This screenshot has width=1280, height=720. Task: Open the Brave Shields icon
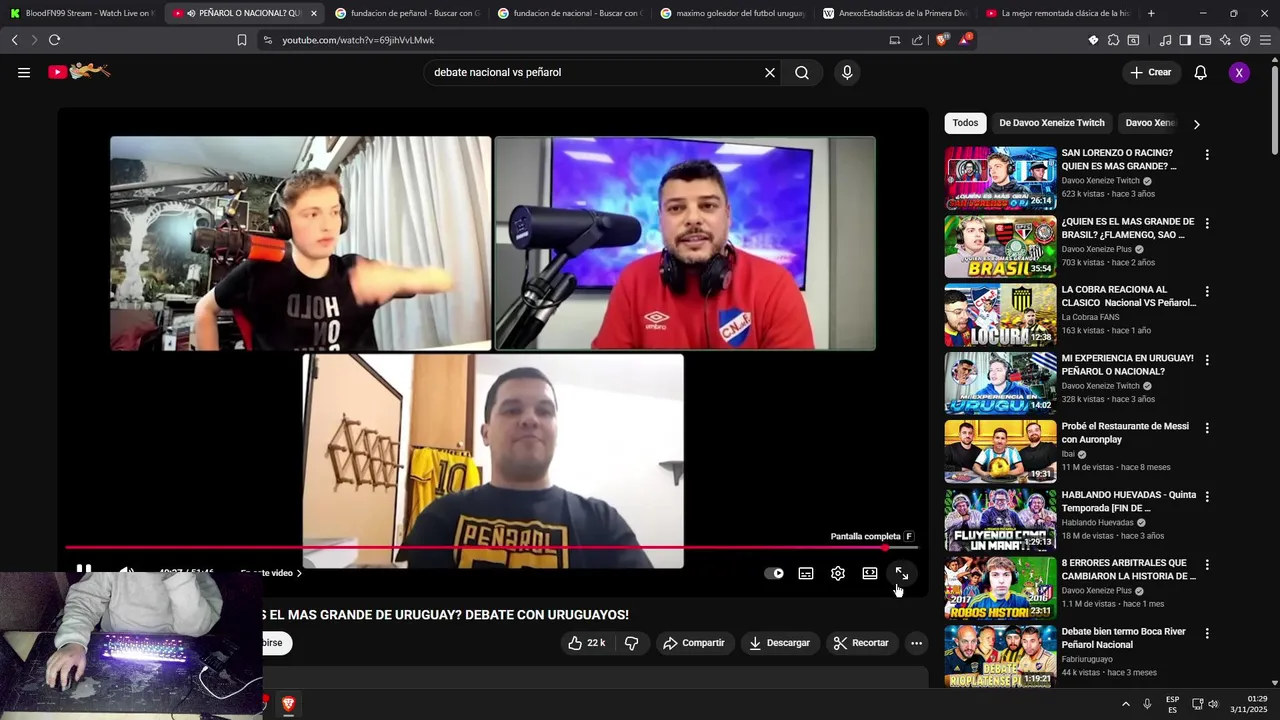(x=942, y=40)
